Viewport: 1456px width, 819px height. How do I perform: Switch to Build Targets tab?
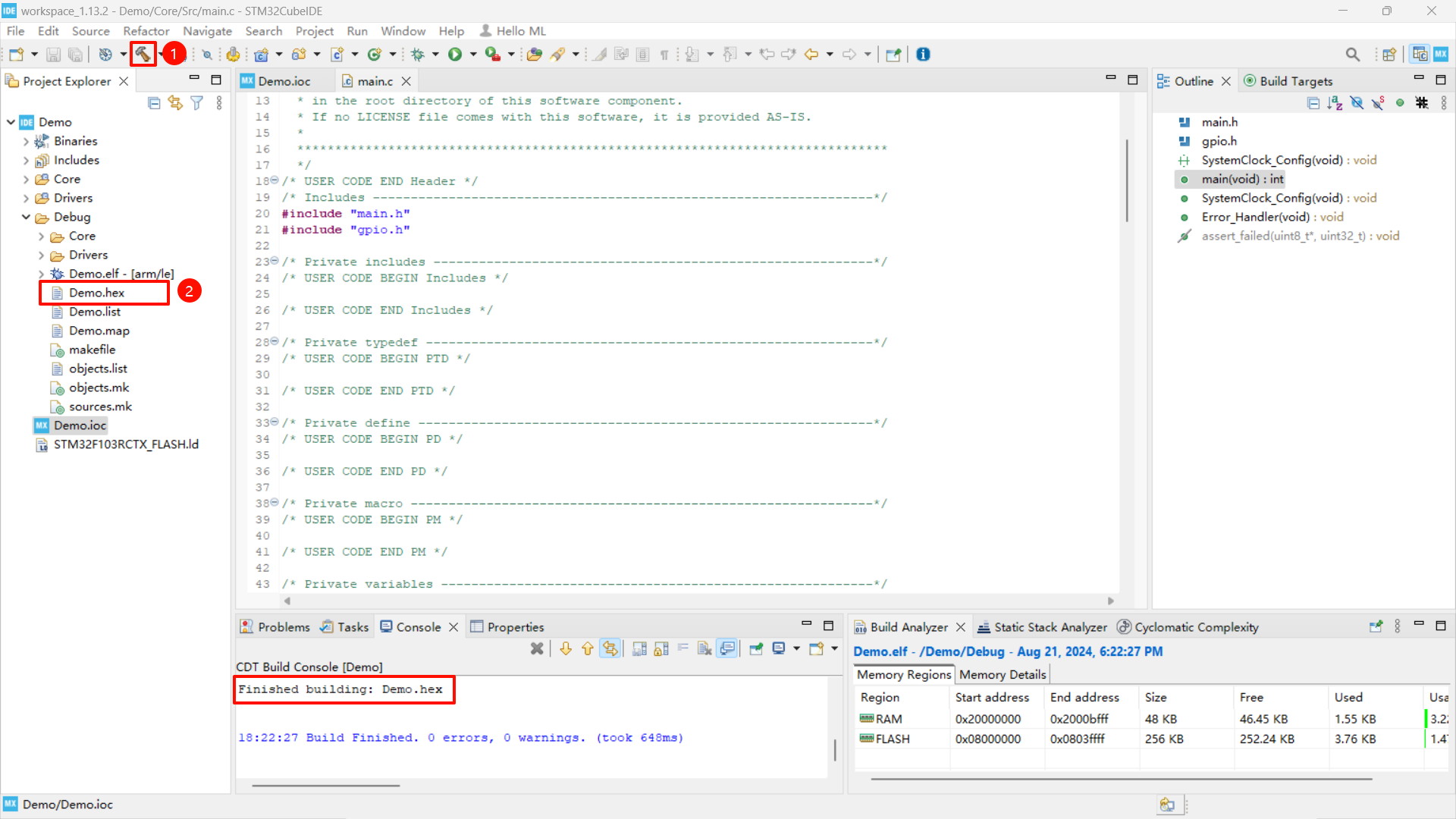(1288, 81)
